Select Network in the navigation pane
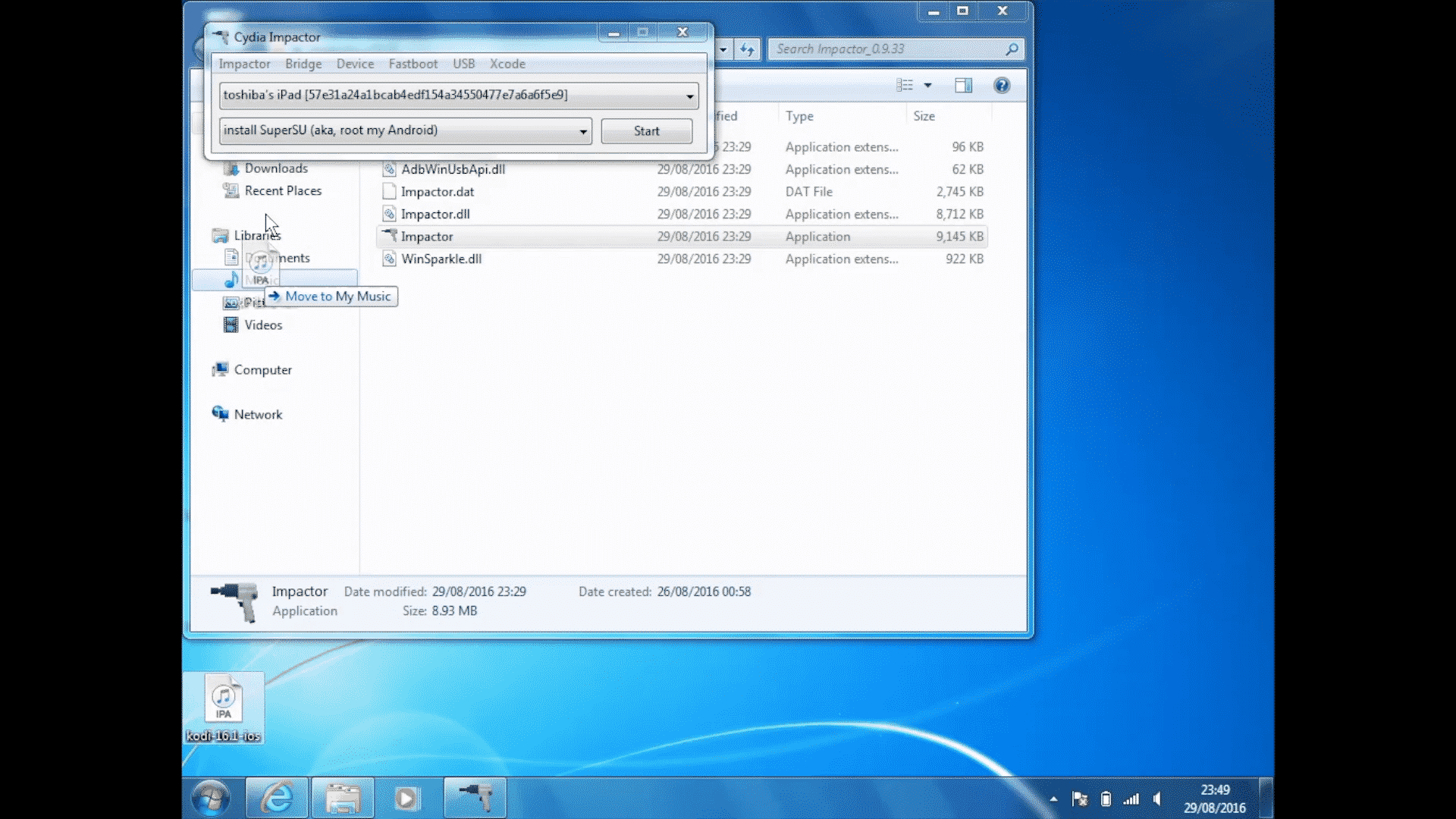 (258, 414)
